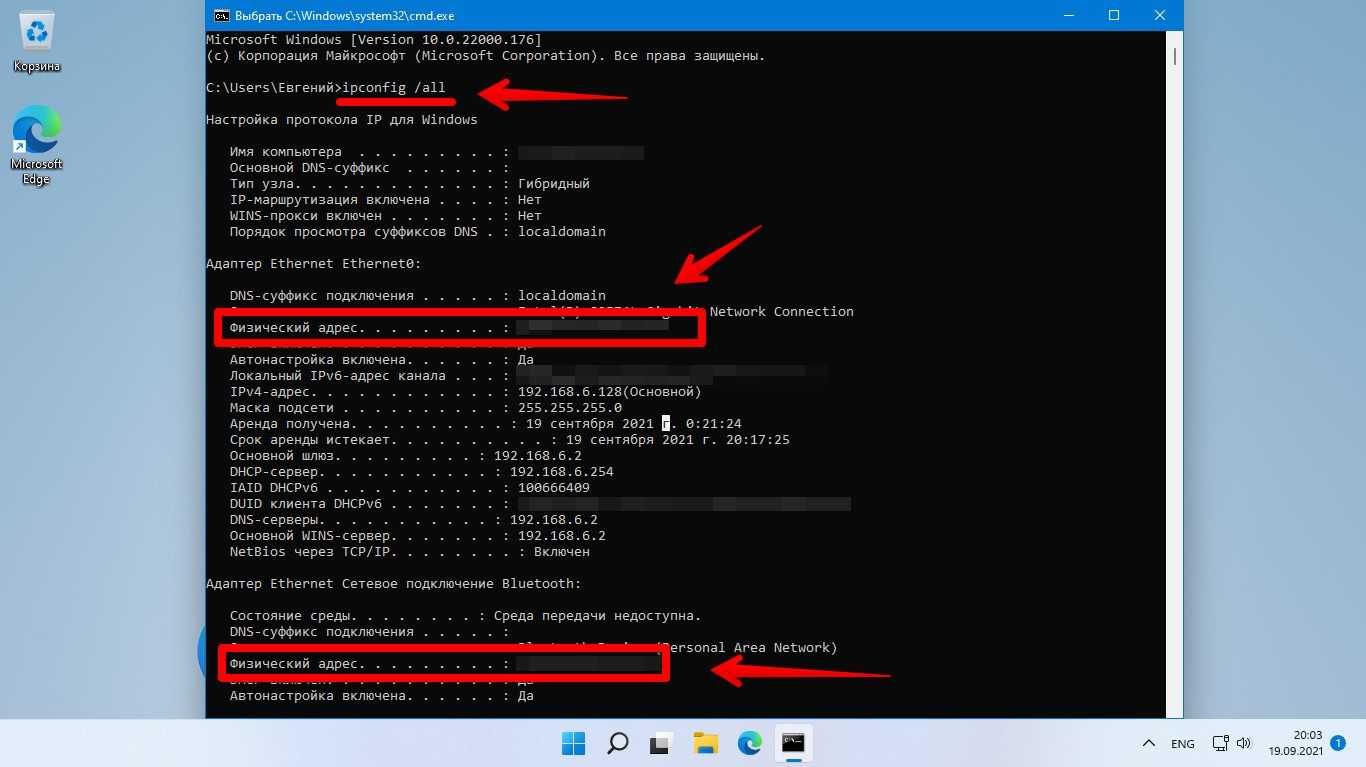Click the 'Основной WINS-сервер' line
Image resolution: width=1366 pixels, height=767 pixels.
pyautogui.click(x=417, y=536)
